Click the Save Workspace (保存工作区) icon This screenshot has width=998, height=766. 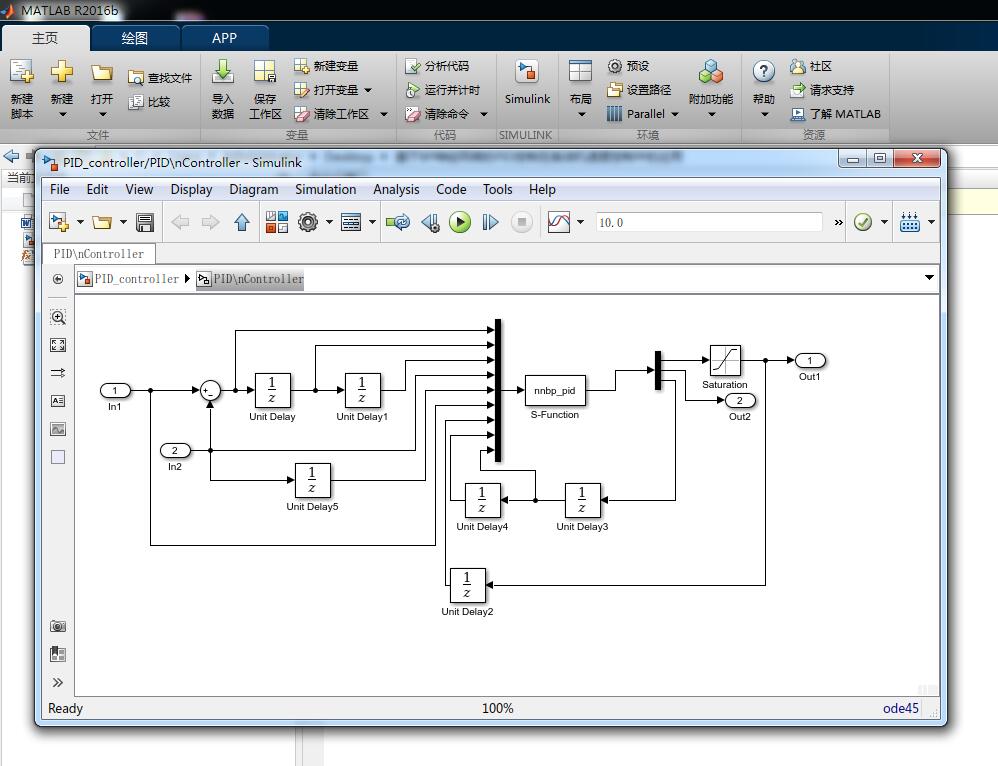point(265,72)
